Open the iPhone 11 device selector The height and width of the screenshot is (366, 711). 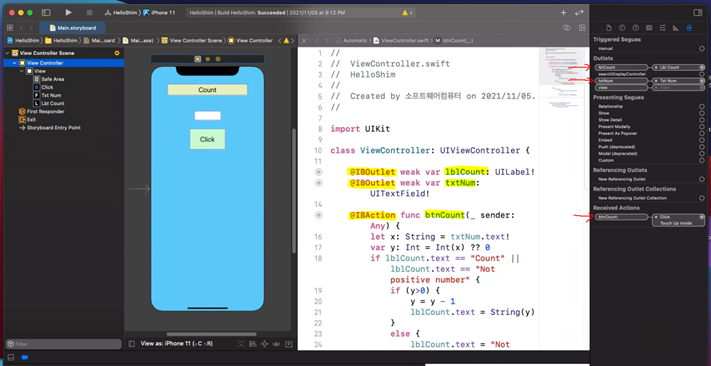click(159, 13)
